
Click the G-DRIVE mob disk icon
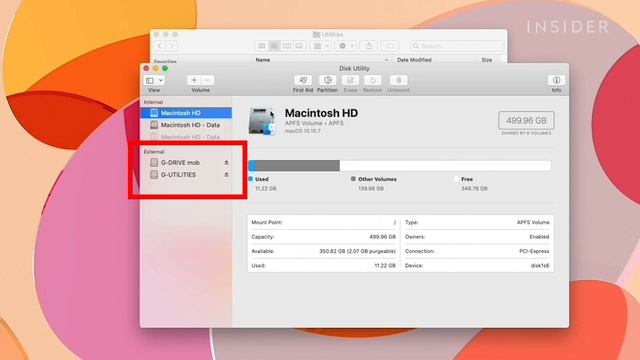(154, 162)
